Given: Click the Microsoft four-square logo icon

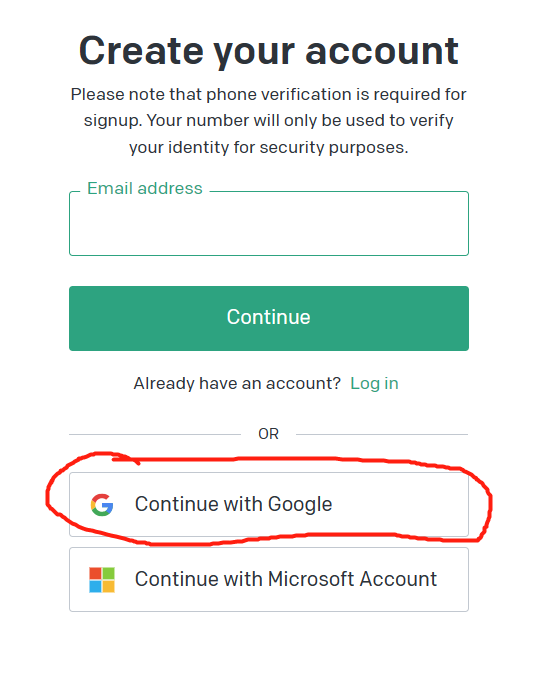Looking at the screenshot, I should click(102, 580).
